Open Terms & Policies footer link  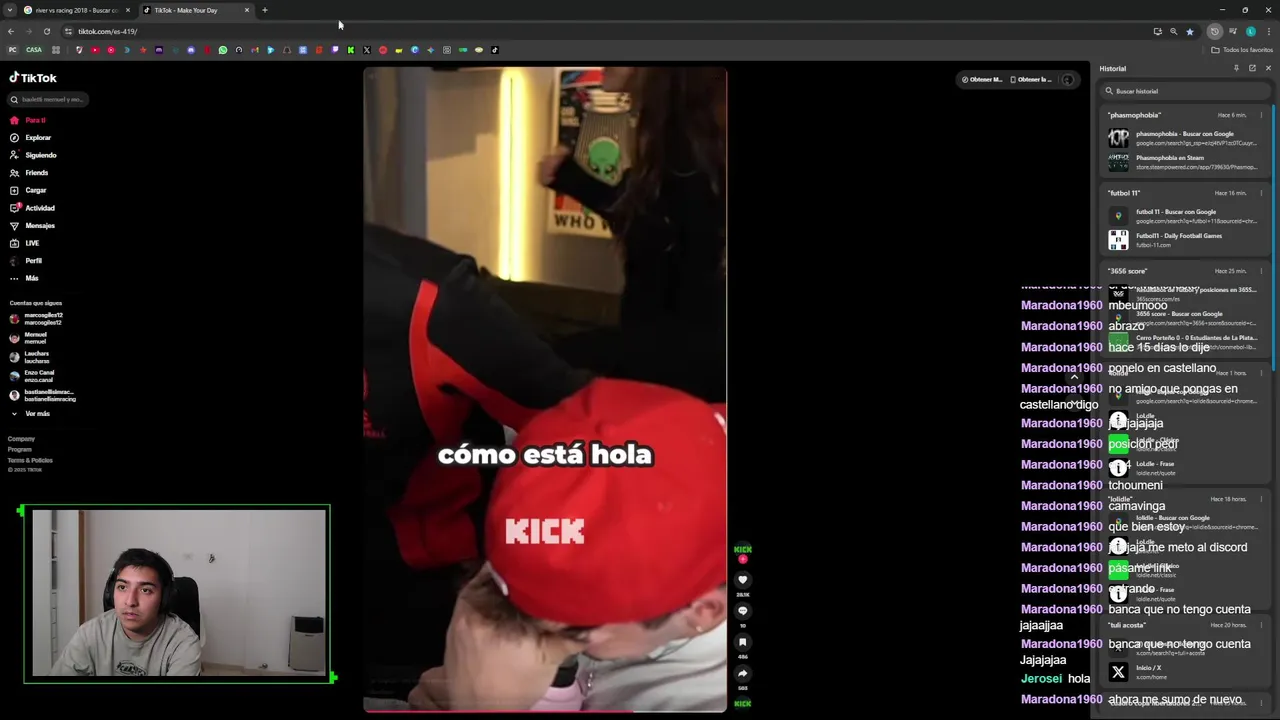tap(30, 460)
